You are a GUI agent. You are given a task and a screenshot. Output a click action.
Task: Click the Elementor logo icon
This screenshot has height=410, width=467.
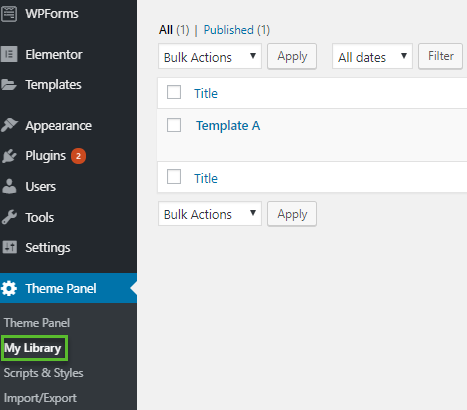[x=9, y=54]
